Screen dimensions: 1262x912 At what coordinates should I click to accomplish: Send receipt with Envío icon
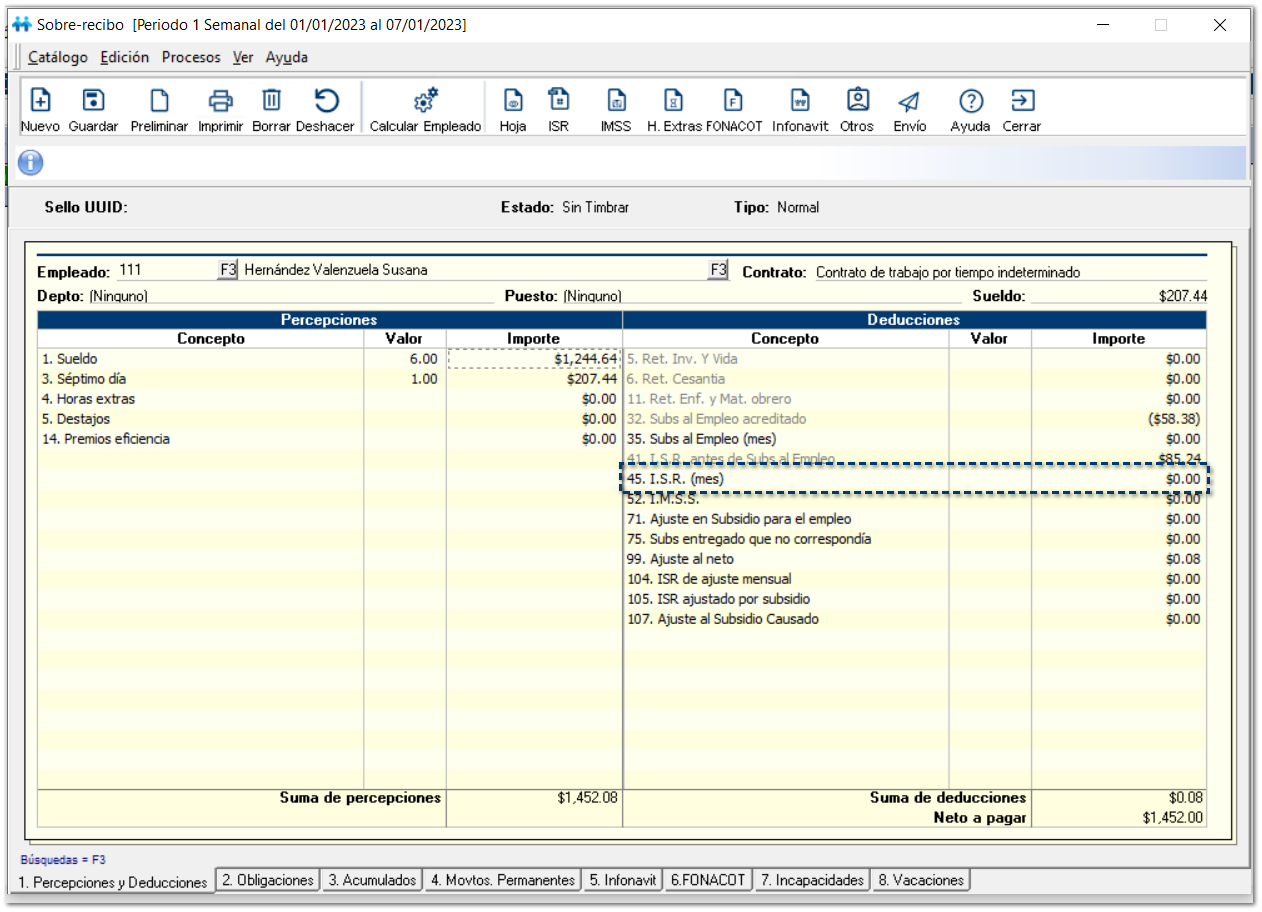(x=908, y=101)
